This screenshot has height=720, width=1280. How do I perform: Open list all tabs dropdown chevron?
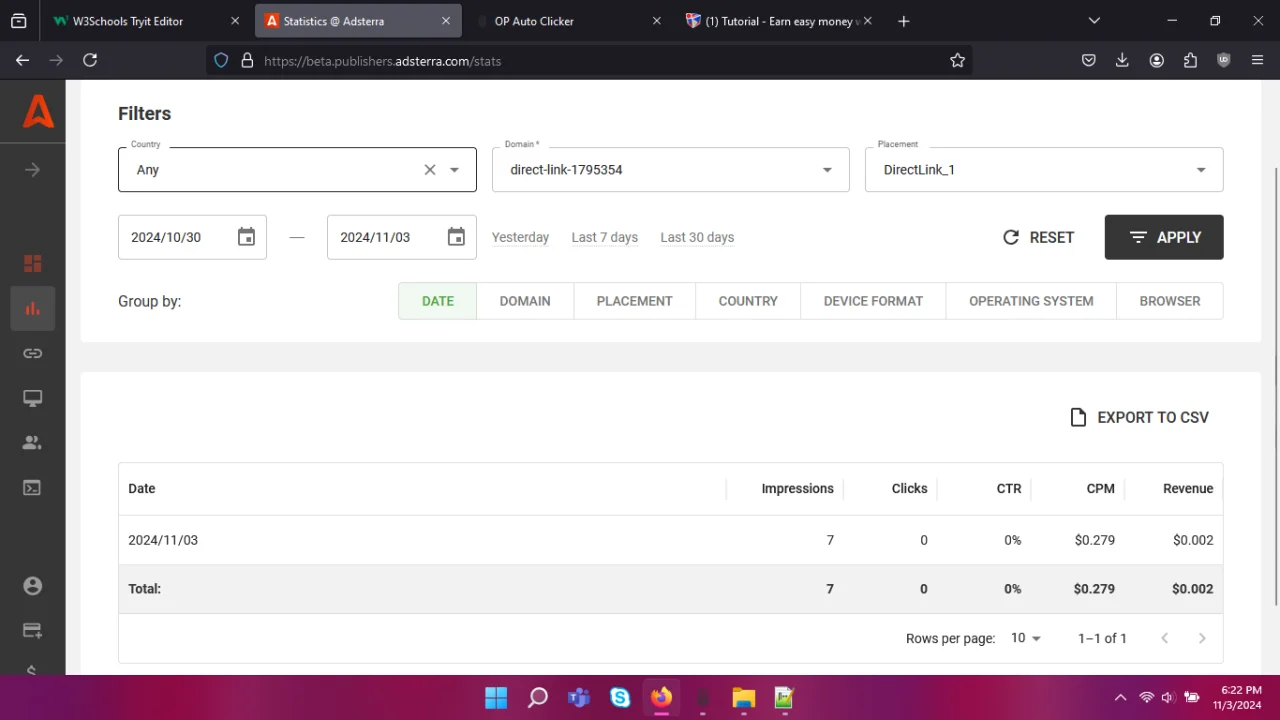tap(1094, 21)
